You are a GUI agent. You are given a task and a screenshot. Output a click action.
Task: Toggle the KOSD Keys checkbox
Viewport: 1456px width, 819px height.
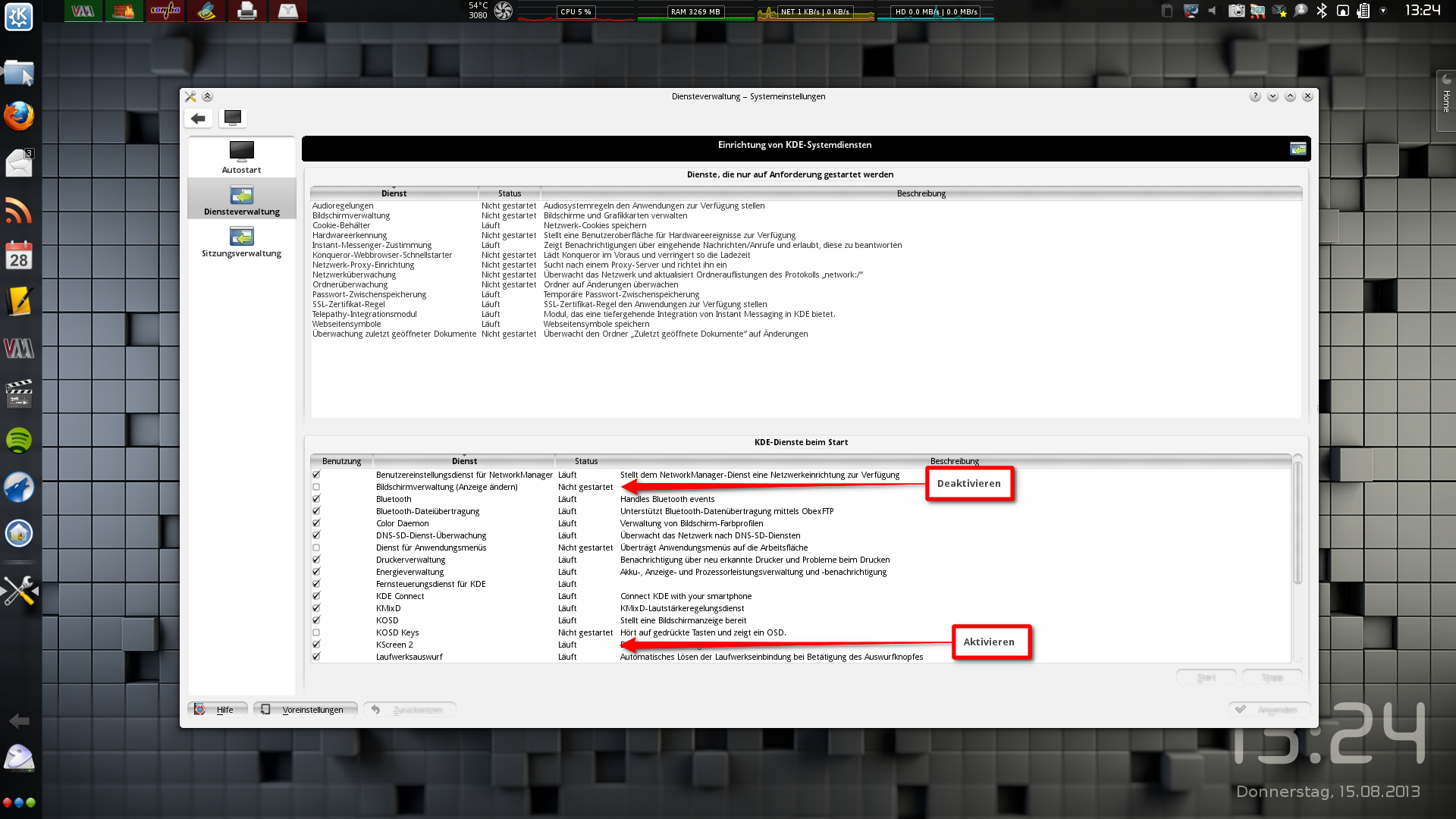(x=316, y=632)
